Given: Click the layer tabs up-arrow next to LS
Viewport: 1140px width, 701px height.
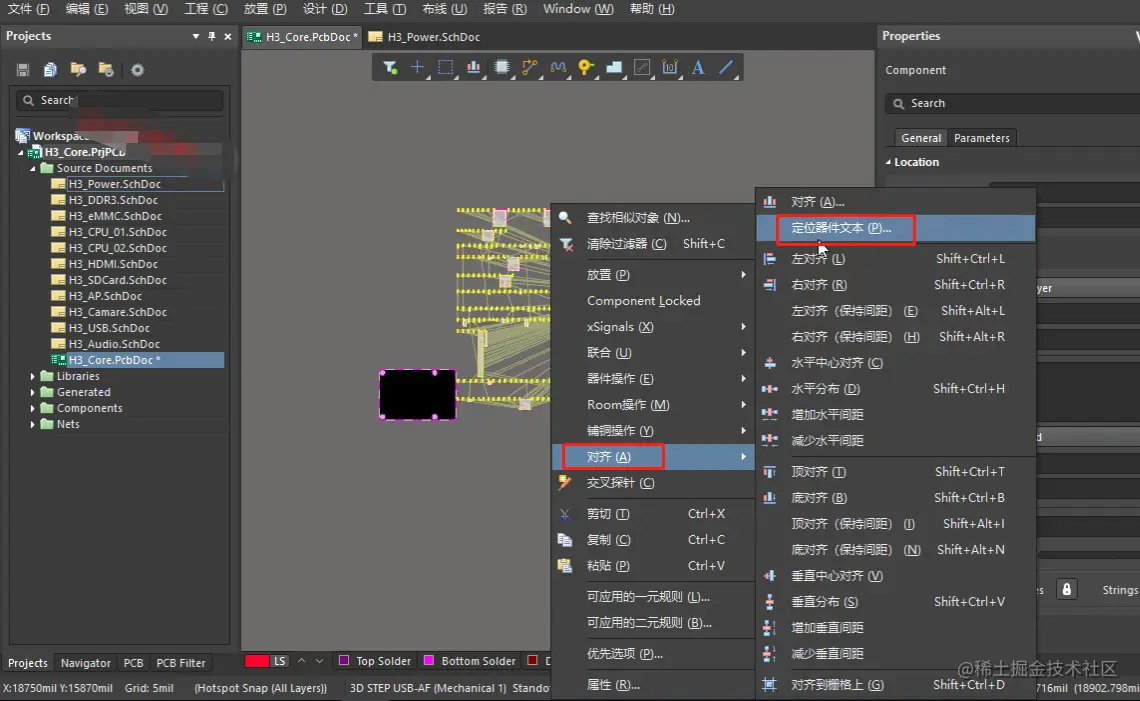Looking at the screenshot, I should click(301, 661).
